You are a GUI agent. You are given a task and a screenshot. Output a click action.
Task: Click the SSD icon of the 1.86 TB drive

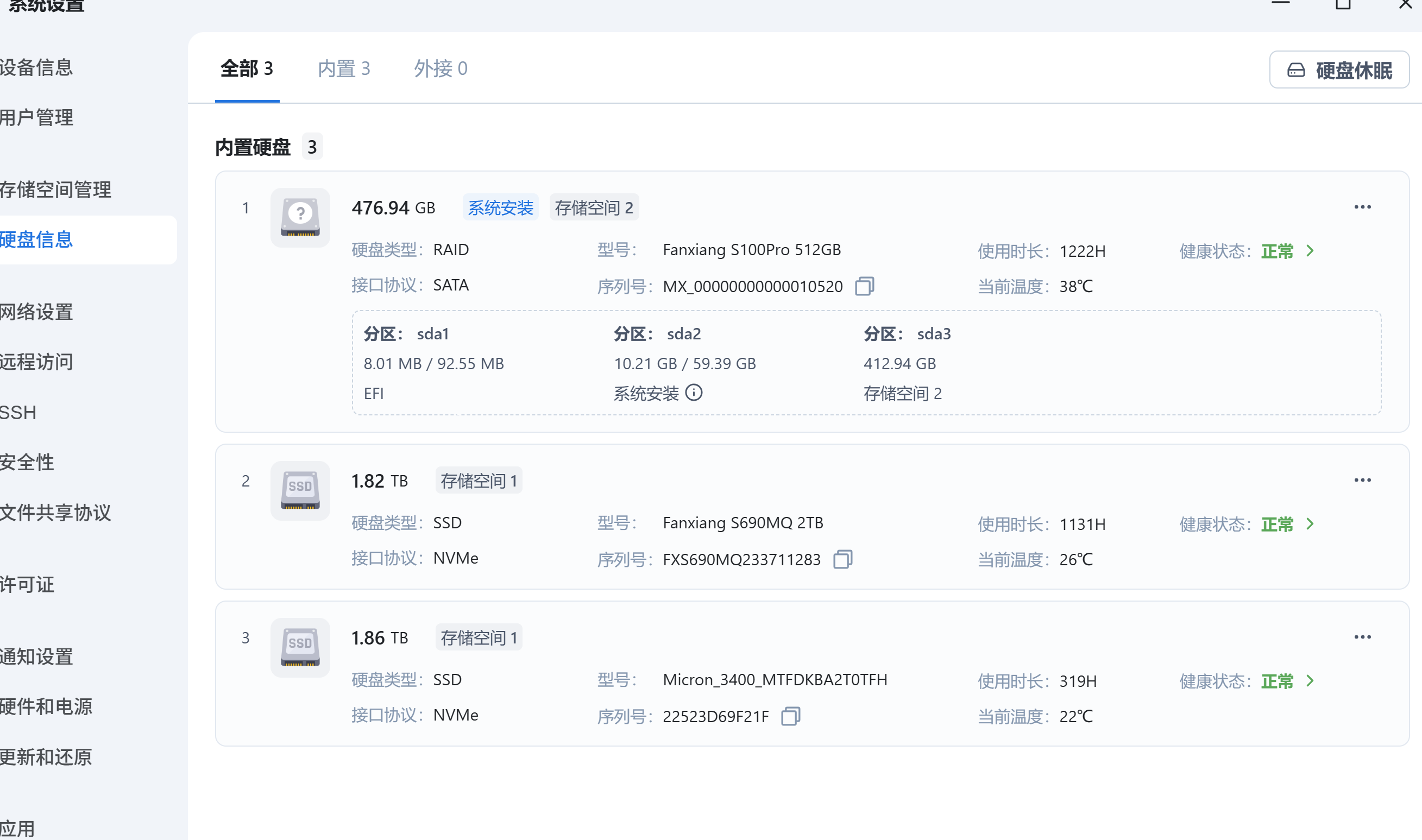300,647
